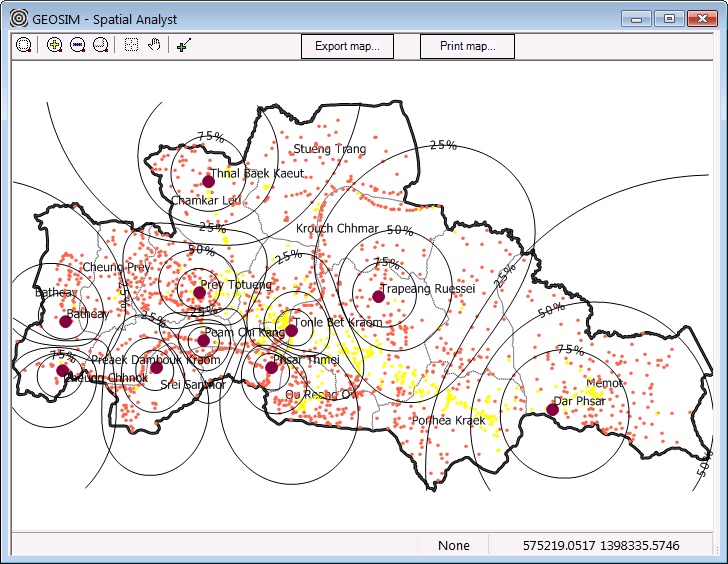728x564 pixels.
Task: Click the Phsar Thmei marker dot
Action: click(x=272, y=368)
